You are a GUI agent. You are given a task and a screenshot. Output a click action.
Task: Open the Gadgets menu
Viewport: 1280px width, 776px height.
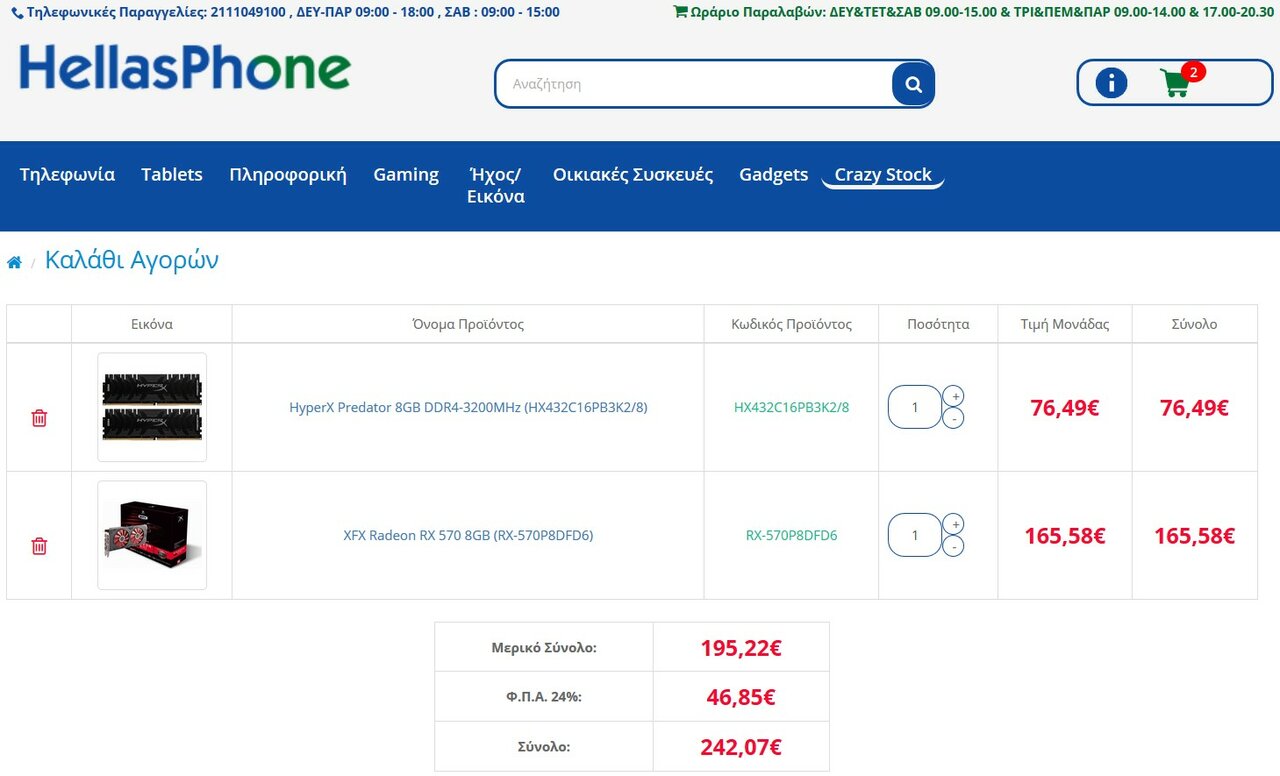[773, 175]
